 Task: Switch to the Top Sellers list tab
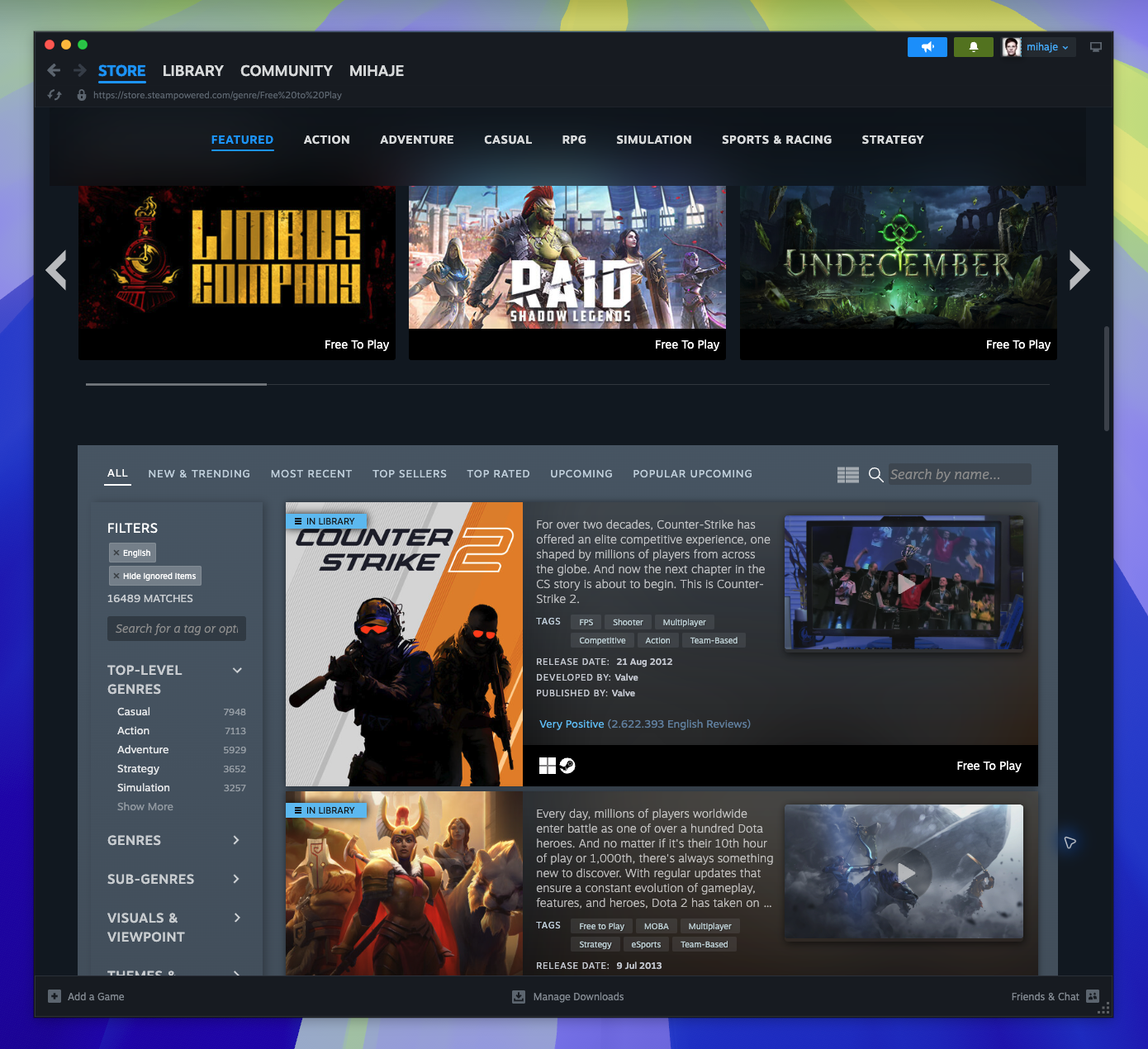(410, 473)
